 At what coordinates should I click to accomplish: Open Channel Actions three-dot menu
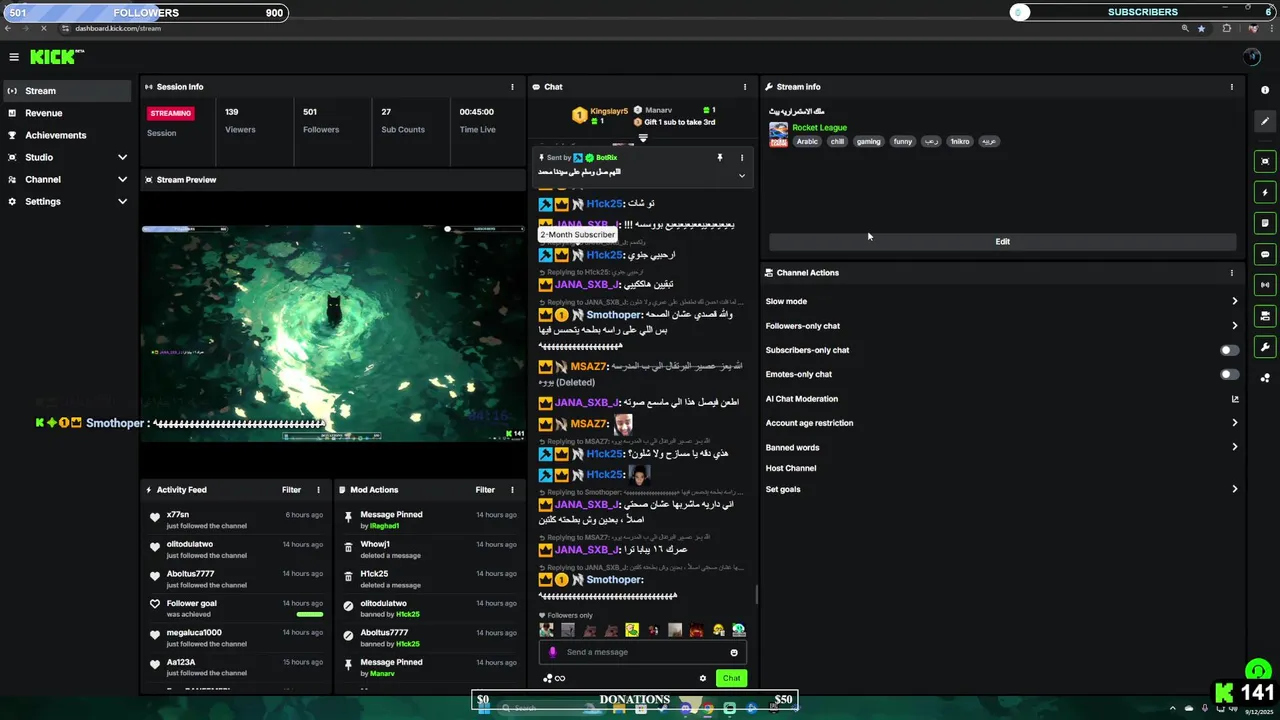pos(1231,272)
